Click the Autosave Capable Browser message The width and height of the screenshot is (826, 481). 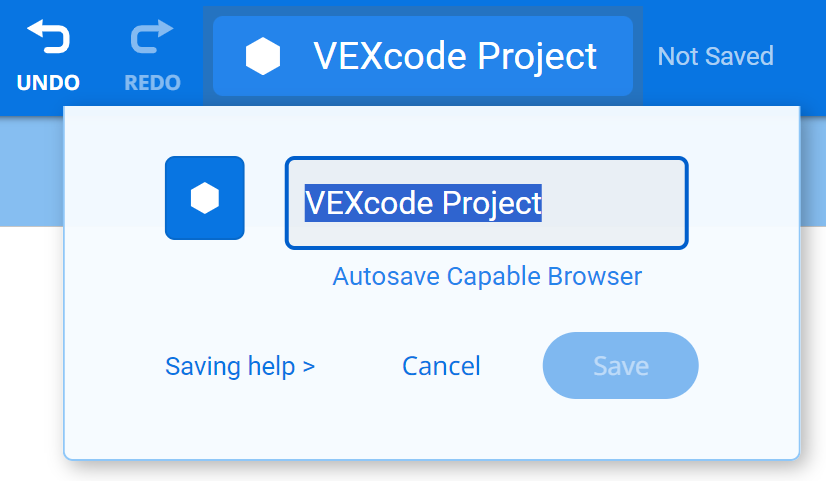tap(487, 276)
